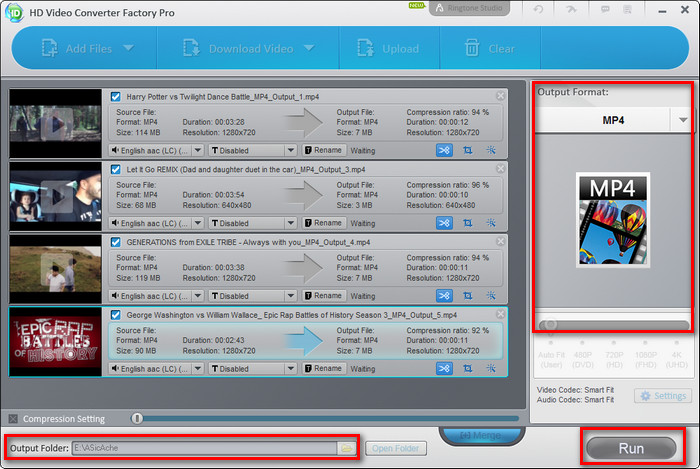Open the MP4 output format dropdown arrow

[683, 120]
